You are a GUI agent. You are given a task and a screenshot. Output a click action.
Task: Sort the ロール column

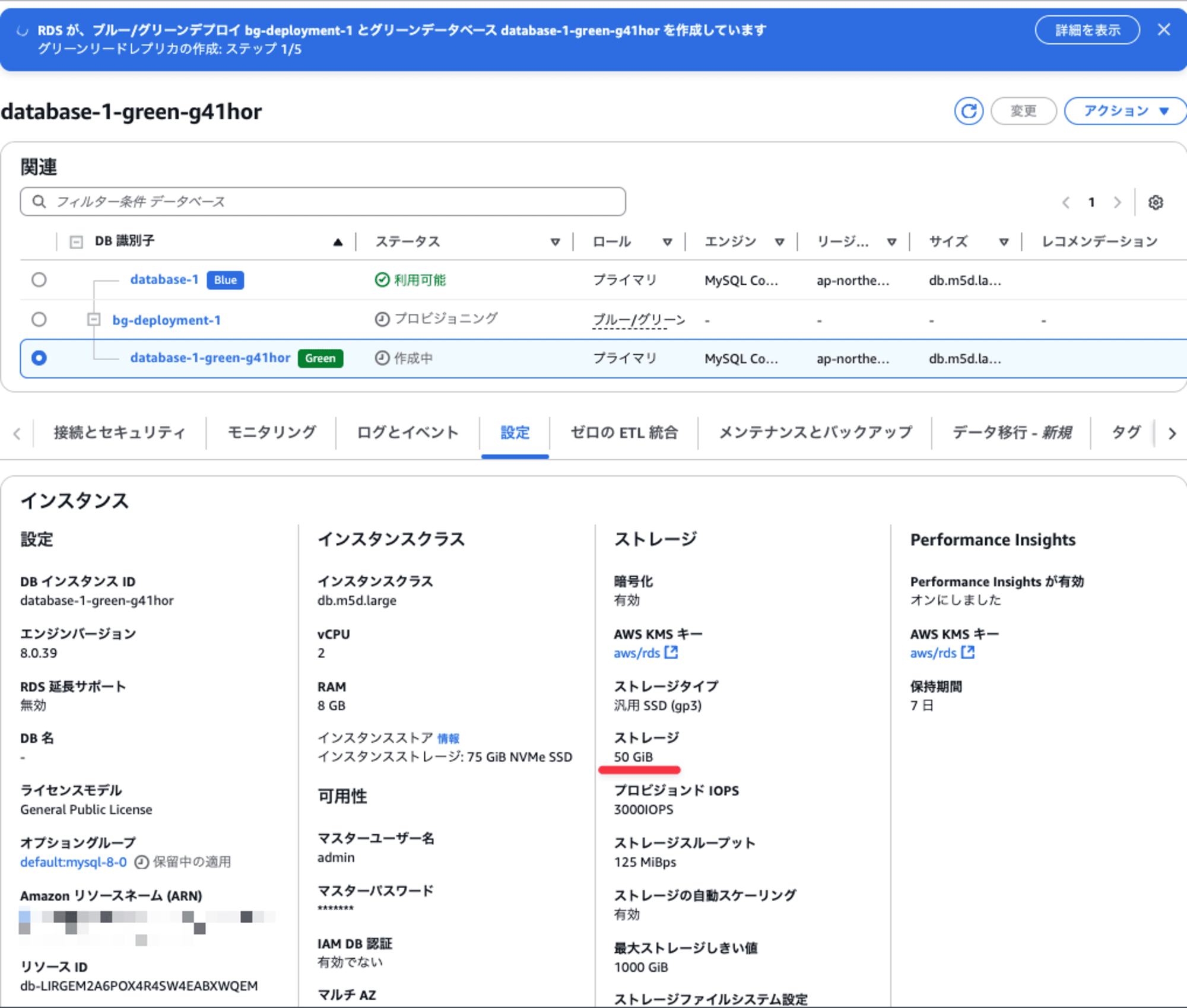coord(667,241)
